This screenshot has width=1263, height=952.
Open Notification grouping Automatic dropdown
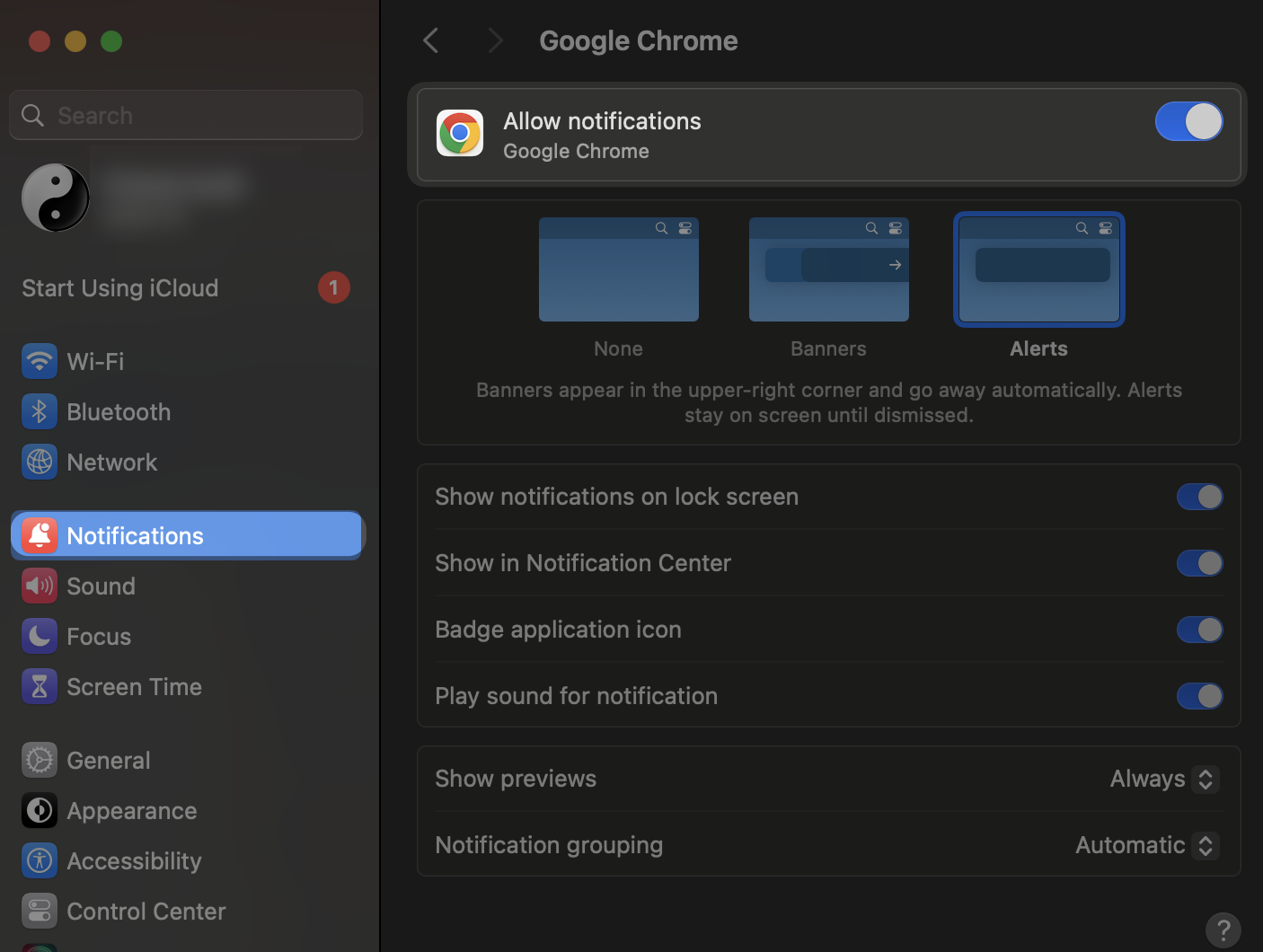1147,845
